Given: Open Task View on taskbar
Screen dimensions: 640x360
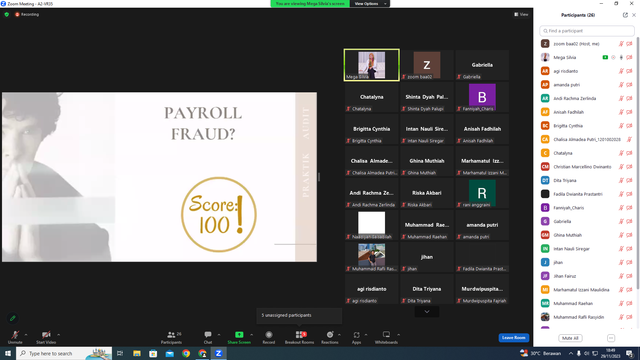Looking at the screenshot, I should [x=120, y=353].
